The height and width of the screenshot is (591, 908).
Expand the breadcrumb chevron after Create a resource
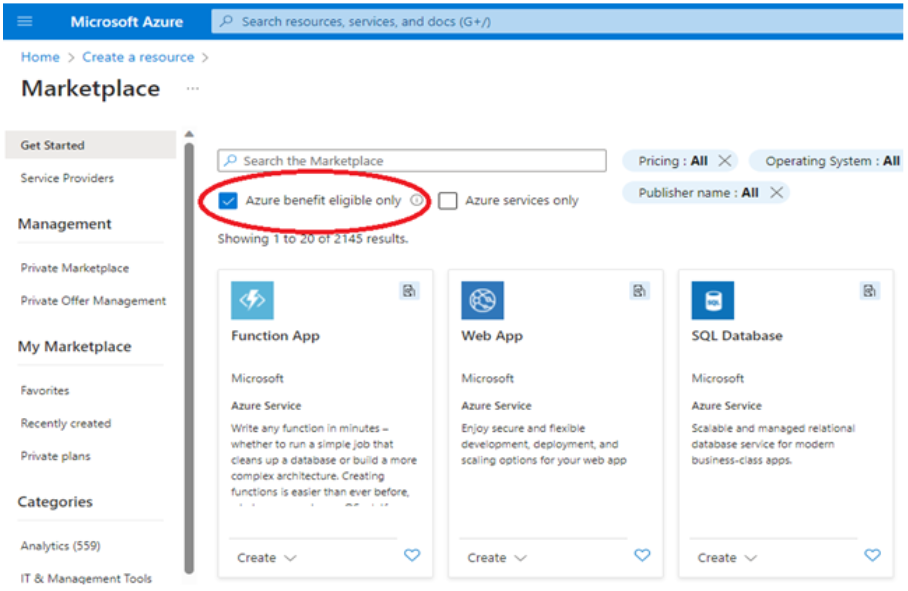coord(207,57)
